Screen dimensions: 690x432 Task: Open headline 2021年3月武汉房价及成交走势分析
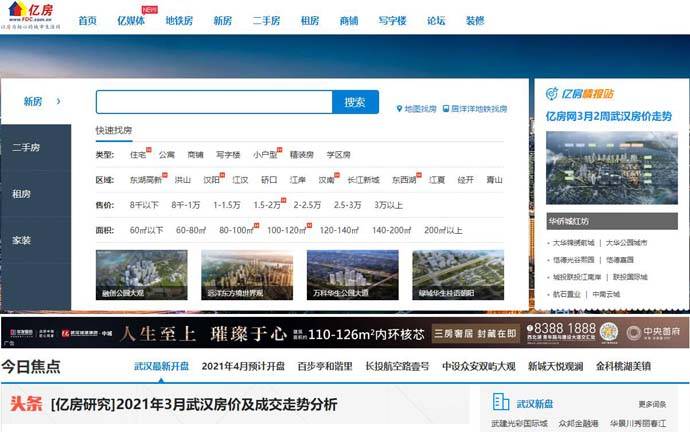click(195, 405)
